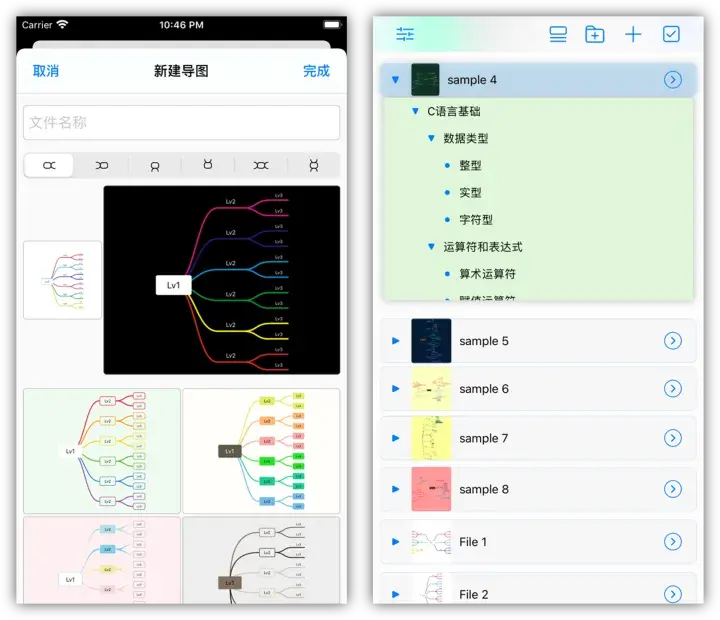Open sample 6 yellow thumbnail

click(x=431, y=389)
